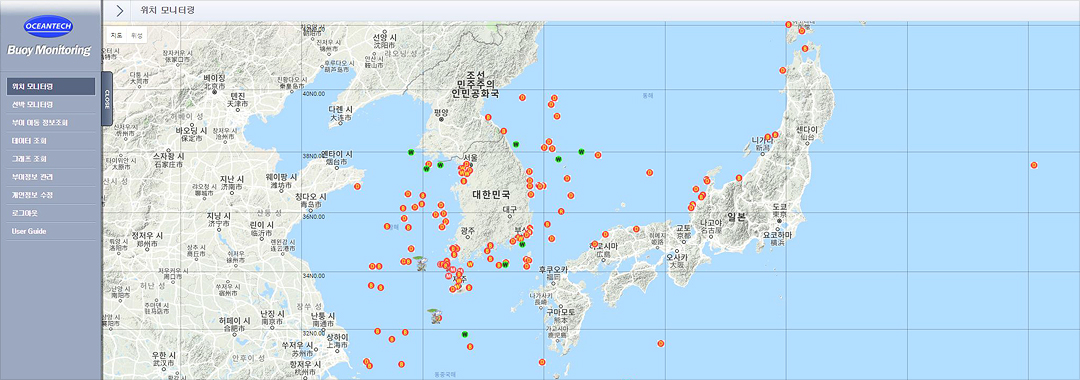1080x380 pixels.
Task: Open the 그래프 조회 menu item
Action: [x=50, y=159]
